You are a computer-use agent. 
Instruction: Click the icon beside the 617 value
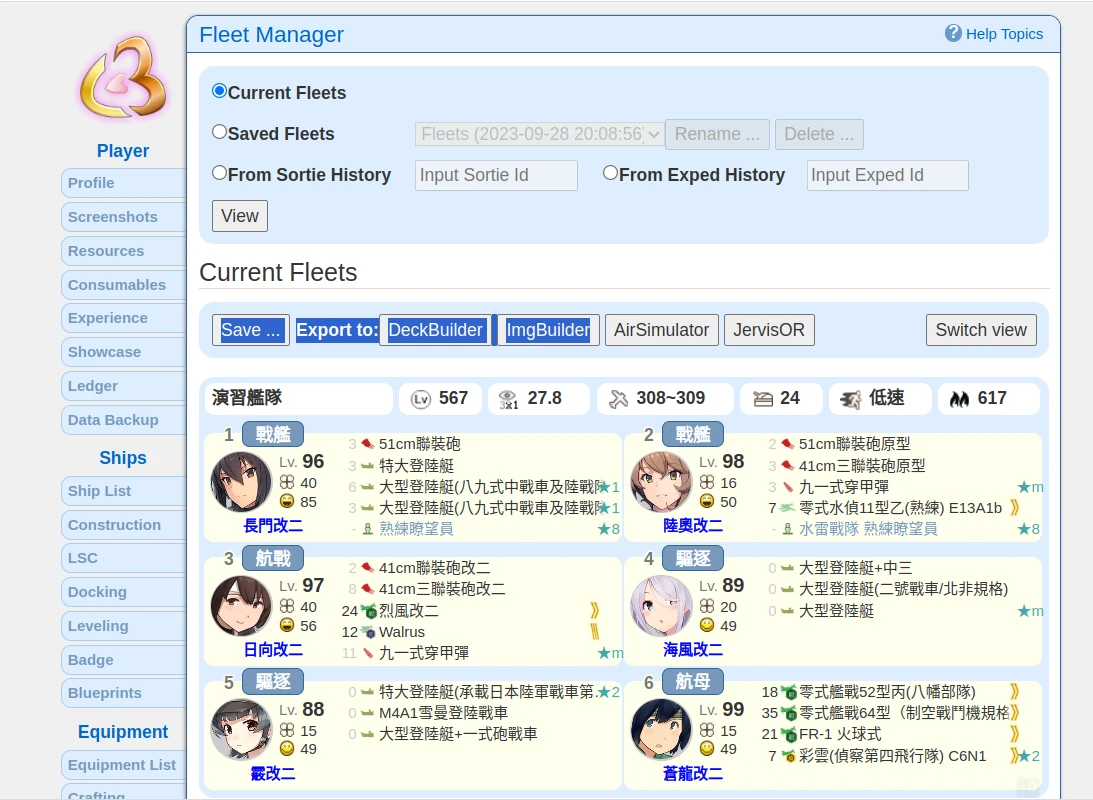[x=959, y=399]
